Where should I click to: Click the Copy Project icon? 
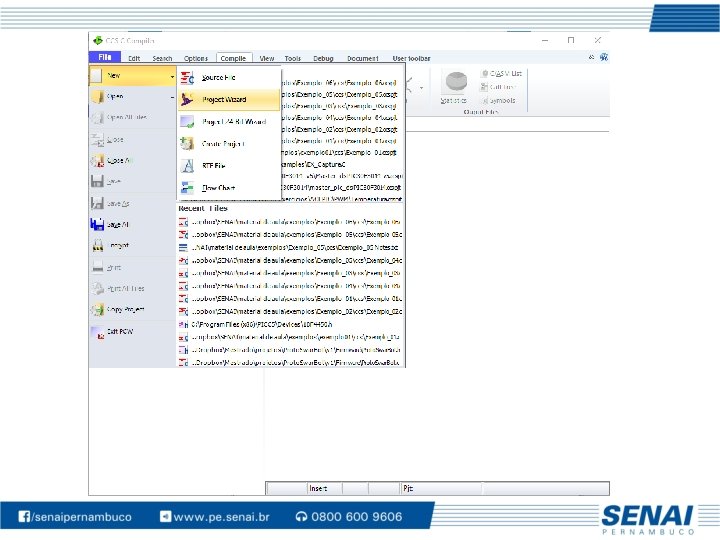[97, 309]
